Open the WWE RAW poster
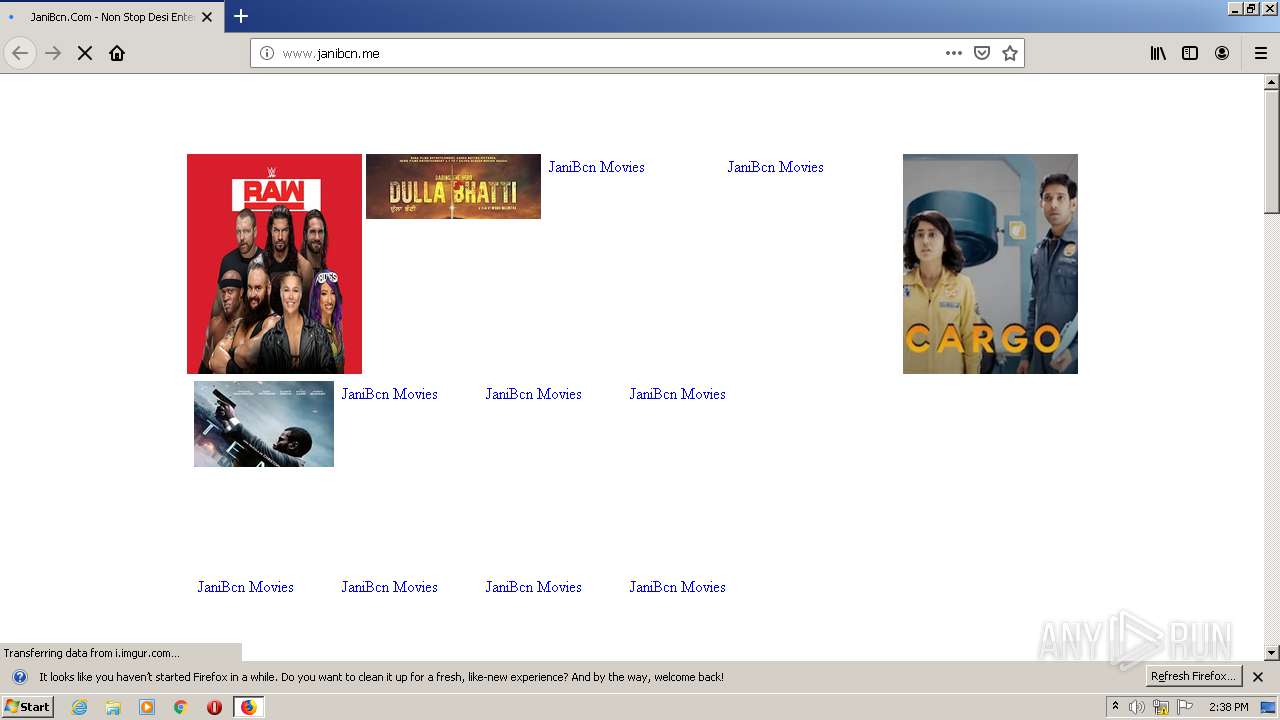 [x=274, y=264]
